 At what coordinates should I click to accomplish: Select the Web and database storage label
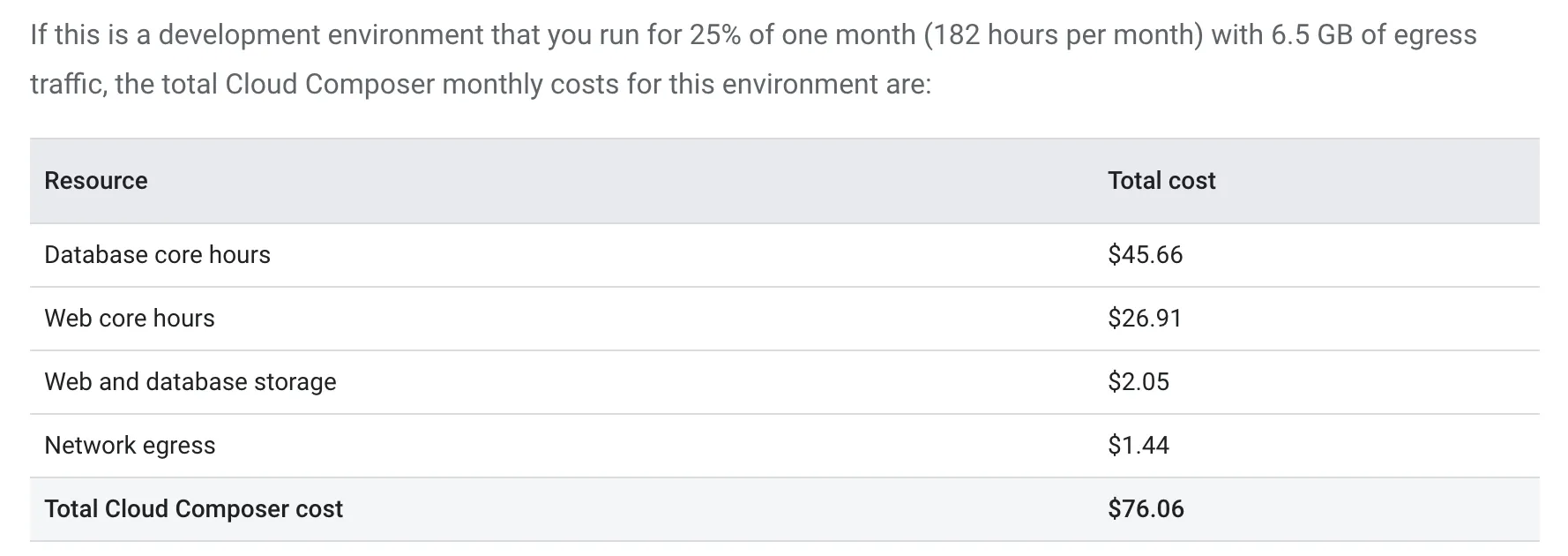pos(190,382)
